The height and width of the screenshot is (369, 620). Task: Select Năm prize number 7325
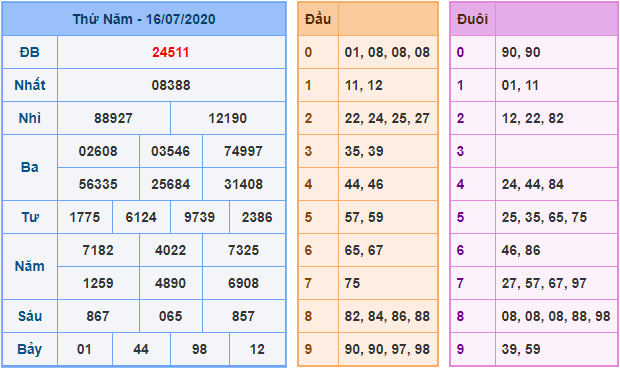tap(243, 250)
